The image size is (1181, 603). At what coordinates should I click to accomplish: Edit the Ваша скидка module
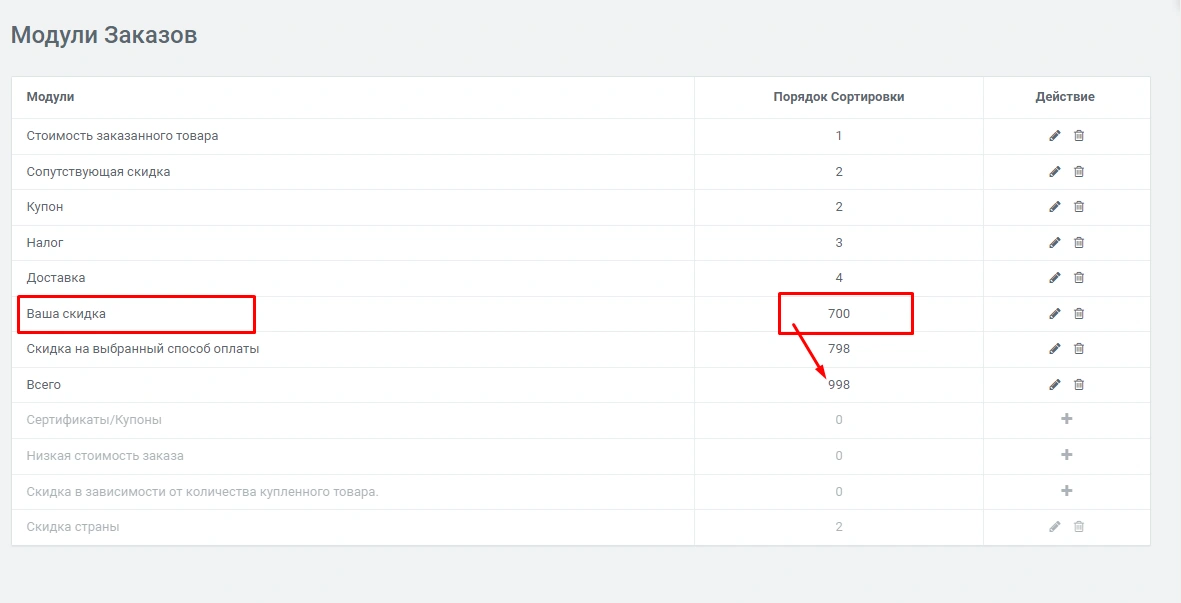click(x=1054, y=314)
